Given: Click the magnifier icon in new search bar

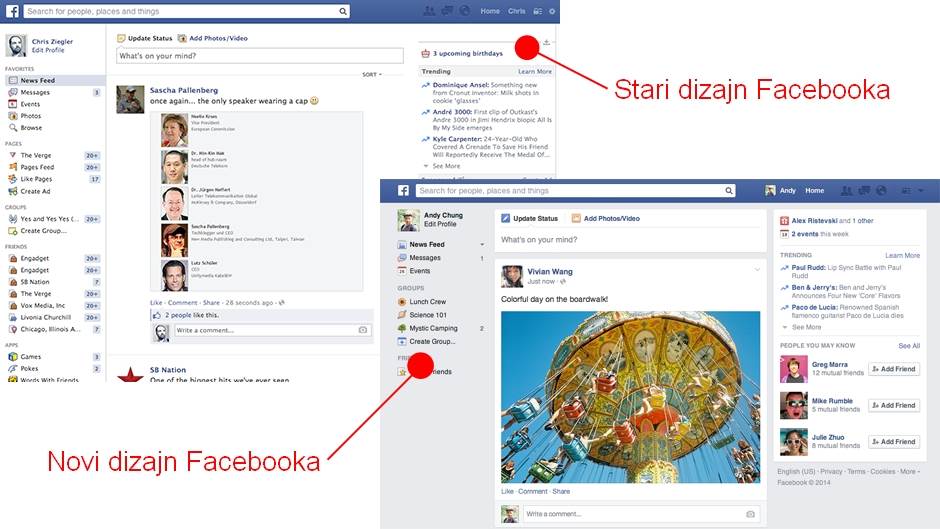Looking at the screenshot, I should (x=729, y=190).
